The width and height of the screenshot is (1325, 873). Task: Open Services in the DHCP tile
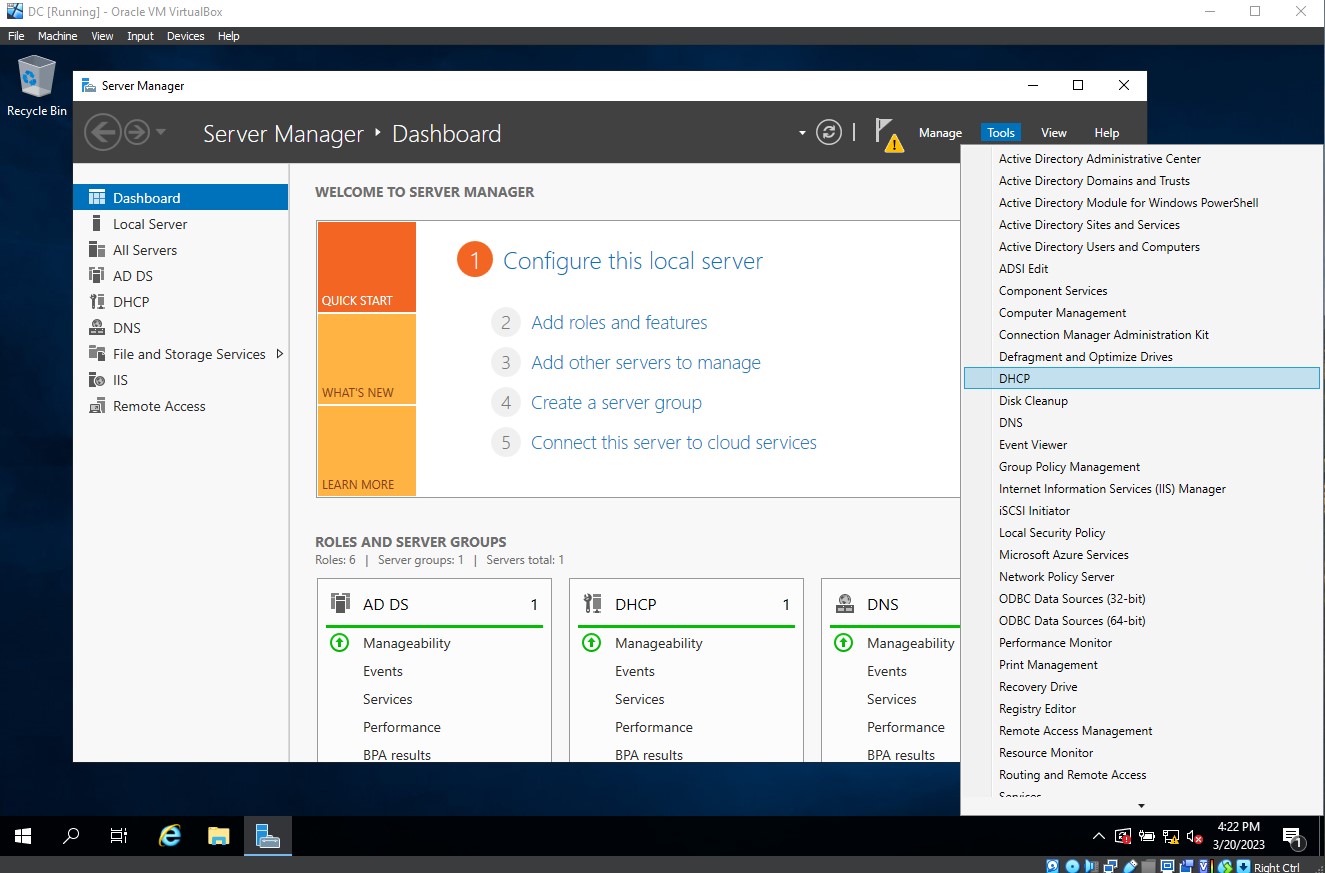[x=640, y=699]
